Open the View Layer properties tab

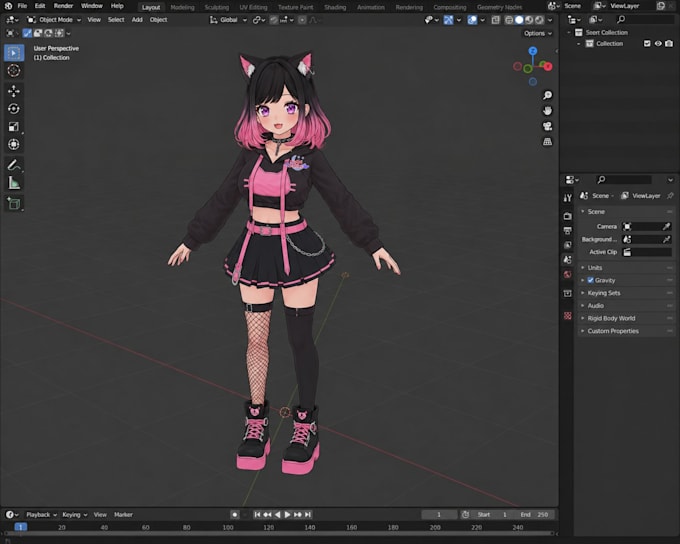click(568, 245)
